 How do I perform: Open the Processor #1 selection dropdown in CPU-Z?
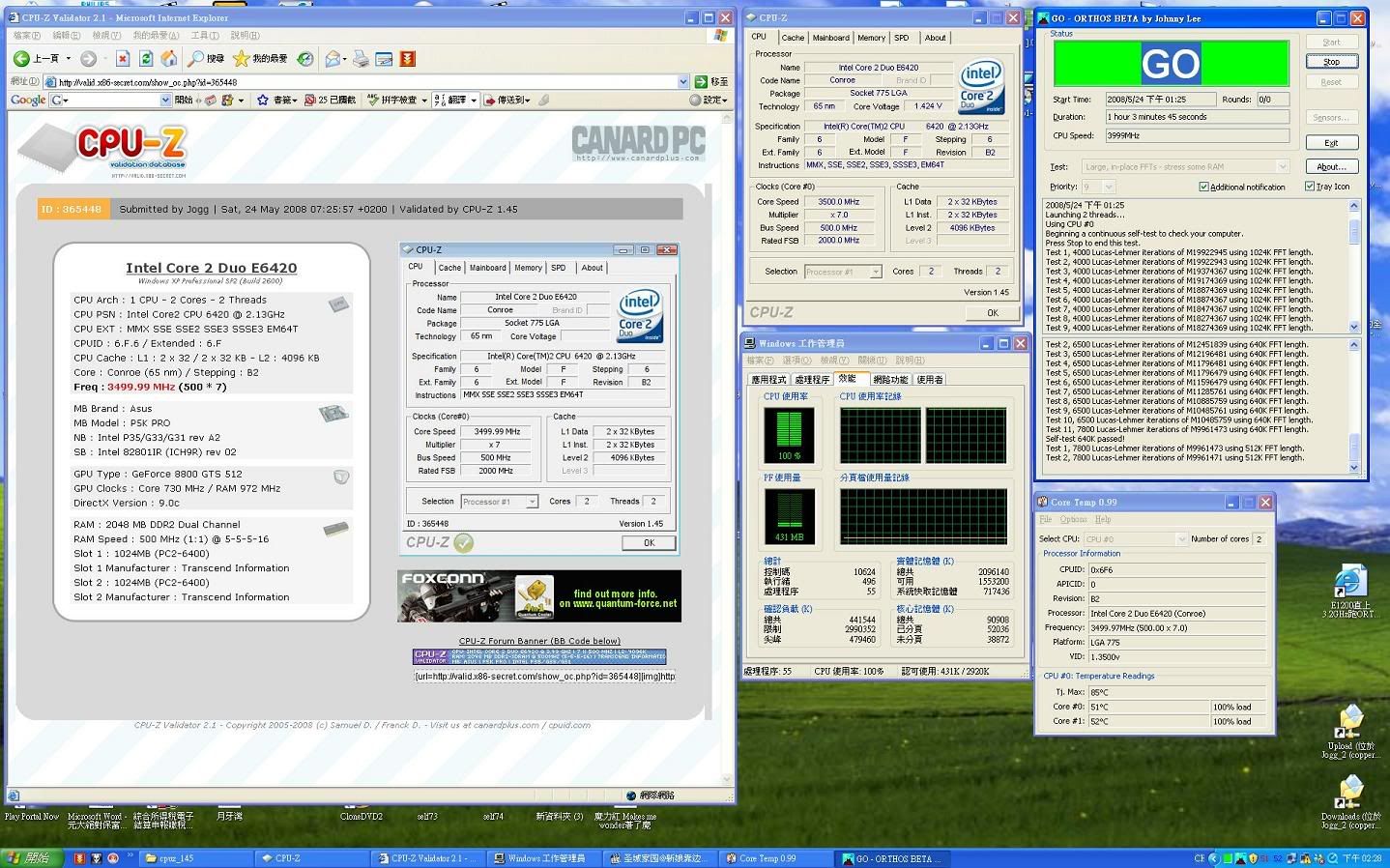click(x=876, y=272)
